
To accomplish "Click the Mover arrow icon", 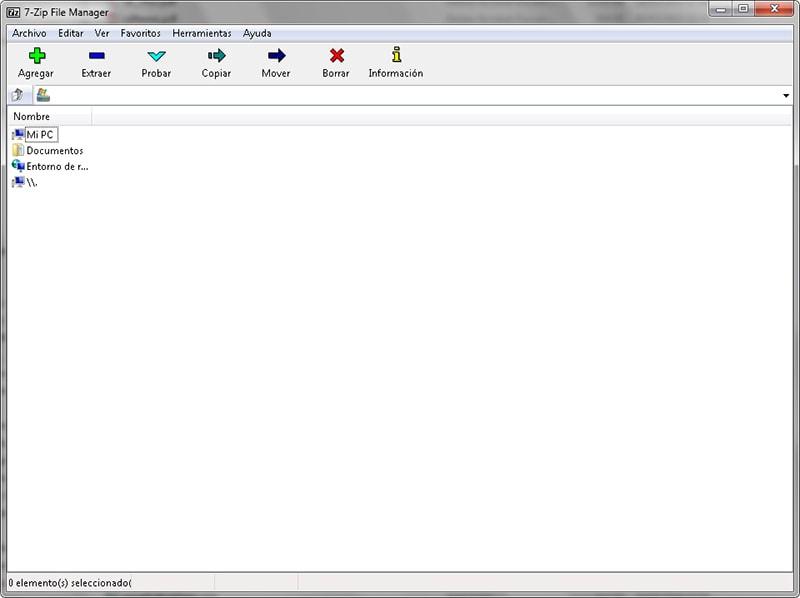I will click(276, 55).
